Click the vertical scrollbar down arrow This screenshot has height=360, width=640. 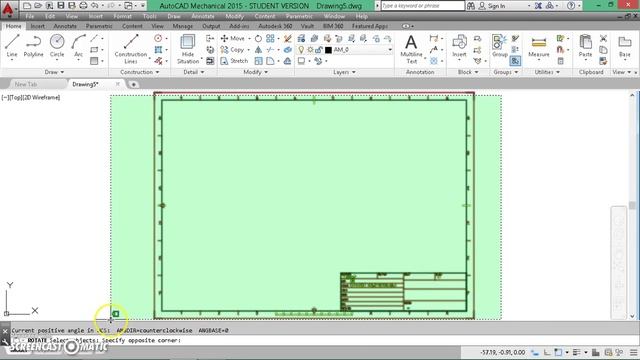coord(632,316)
